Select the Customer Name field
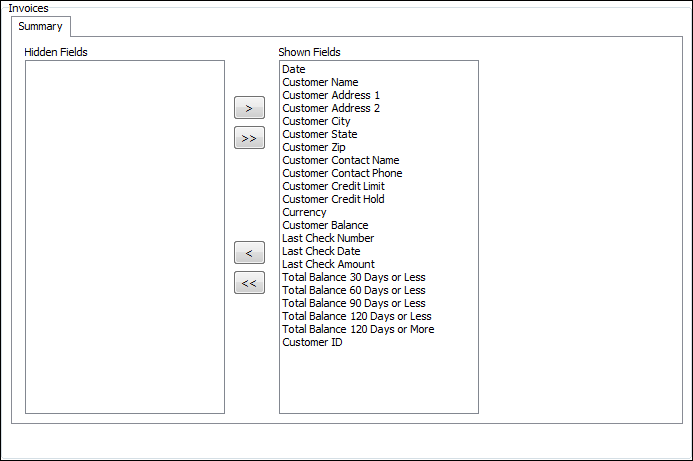Screen dimensions: 693x461 pyautogui.click(x=320, y=82)
